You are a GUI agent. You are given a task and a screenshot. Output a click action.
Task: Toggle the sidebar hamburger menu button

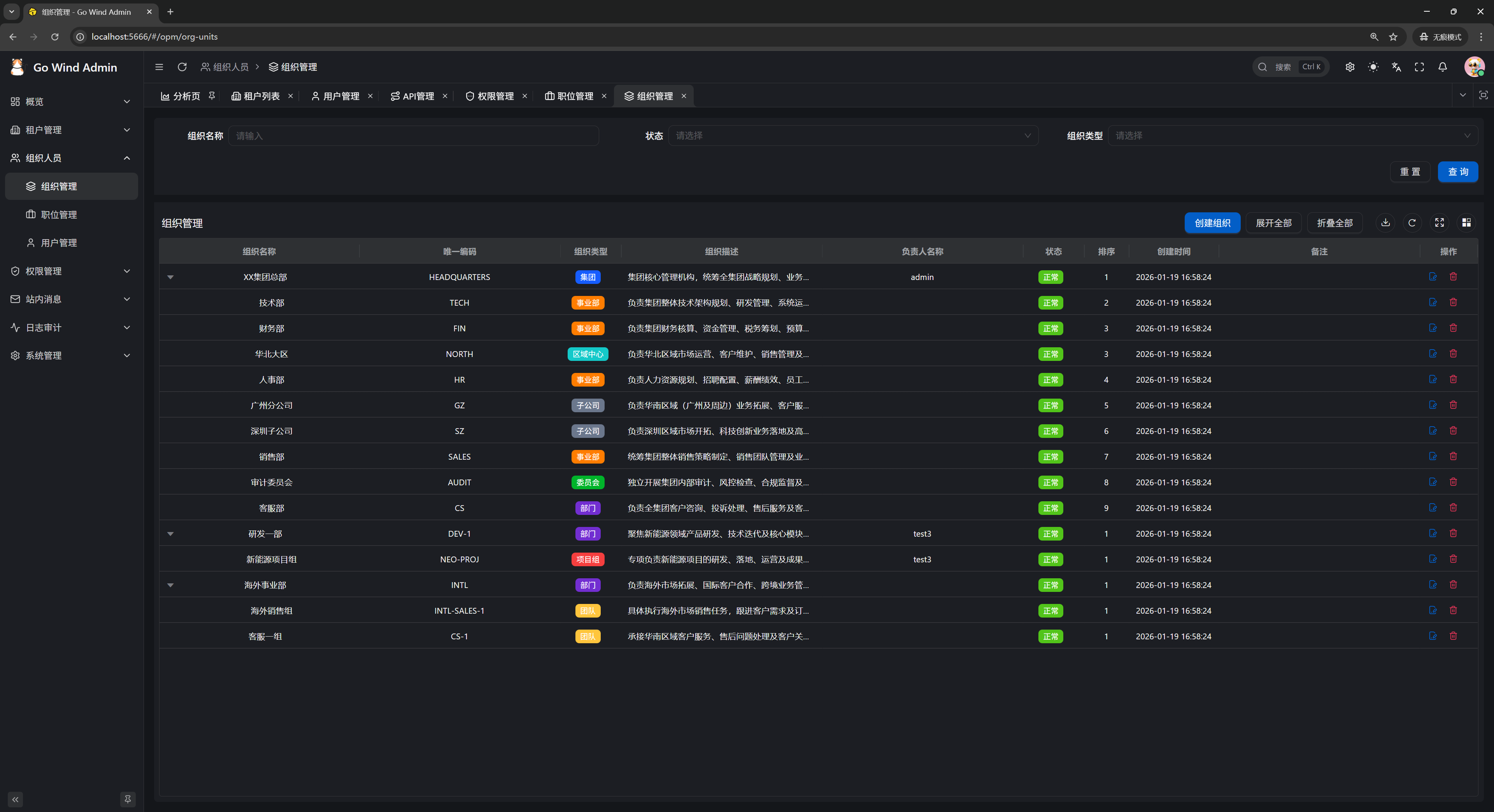coord(159,66)
